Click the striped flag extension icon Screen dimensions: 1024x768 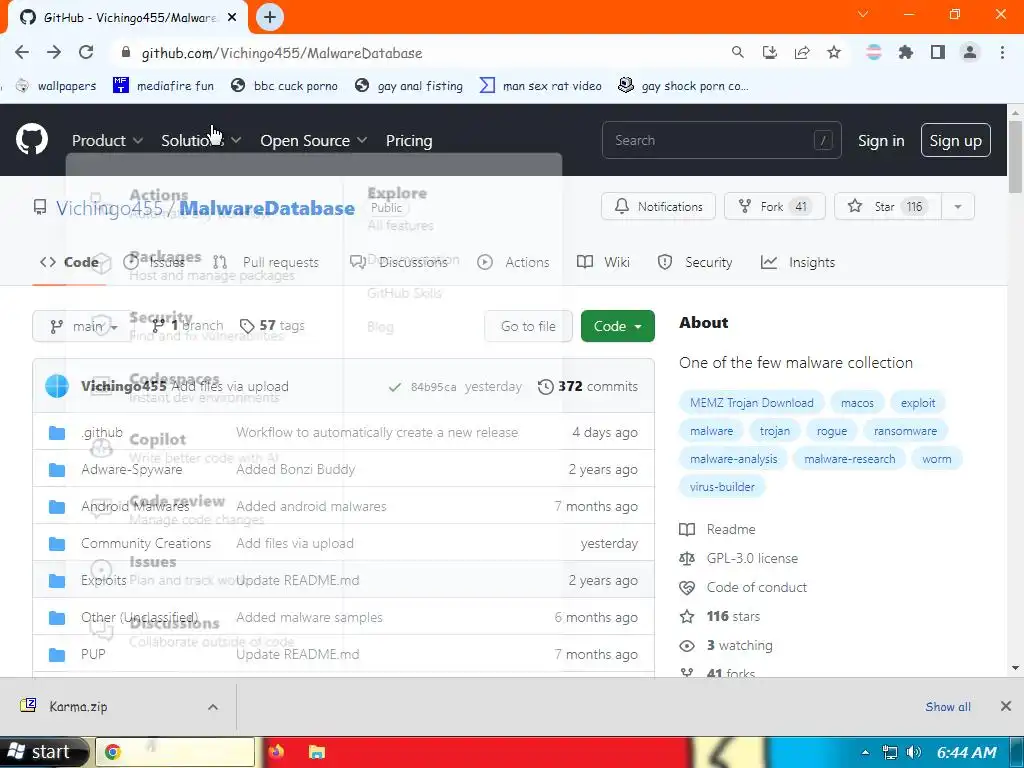coord(874,52)
